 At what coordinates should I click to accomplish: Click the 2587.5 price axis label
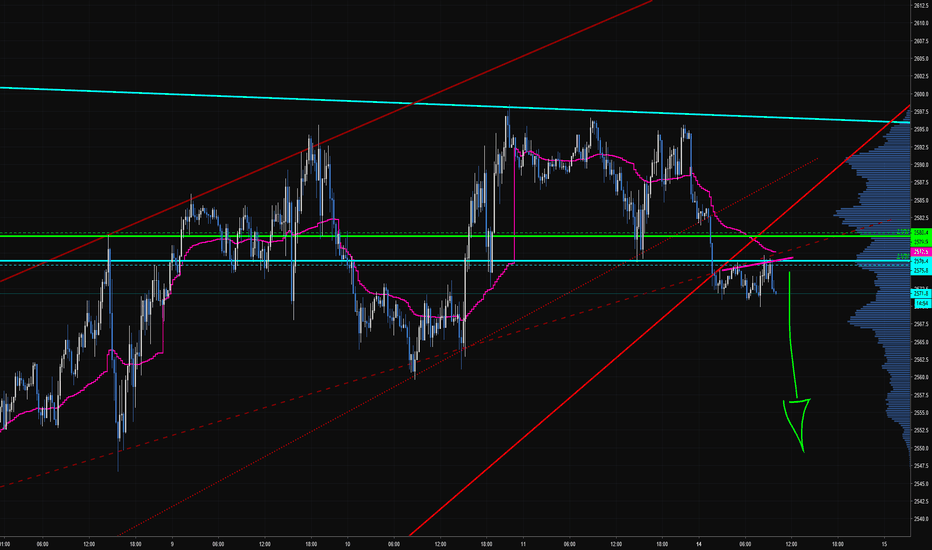point(921,183)
